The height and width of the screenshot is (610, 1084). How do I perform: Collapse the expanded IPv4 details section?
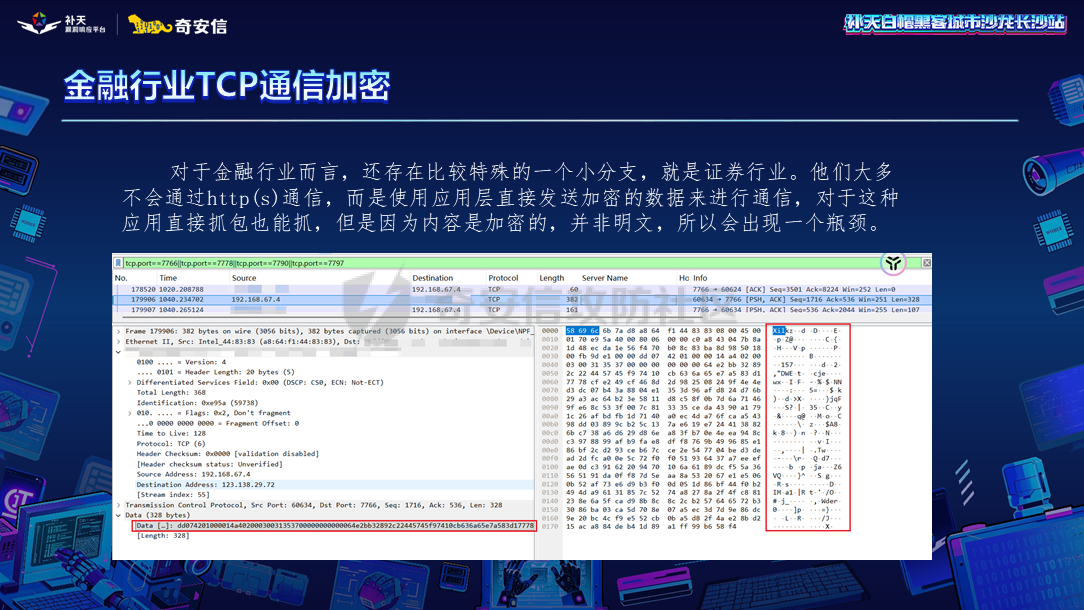coord(118,351)
